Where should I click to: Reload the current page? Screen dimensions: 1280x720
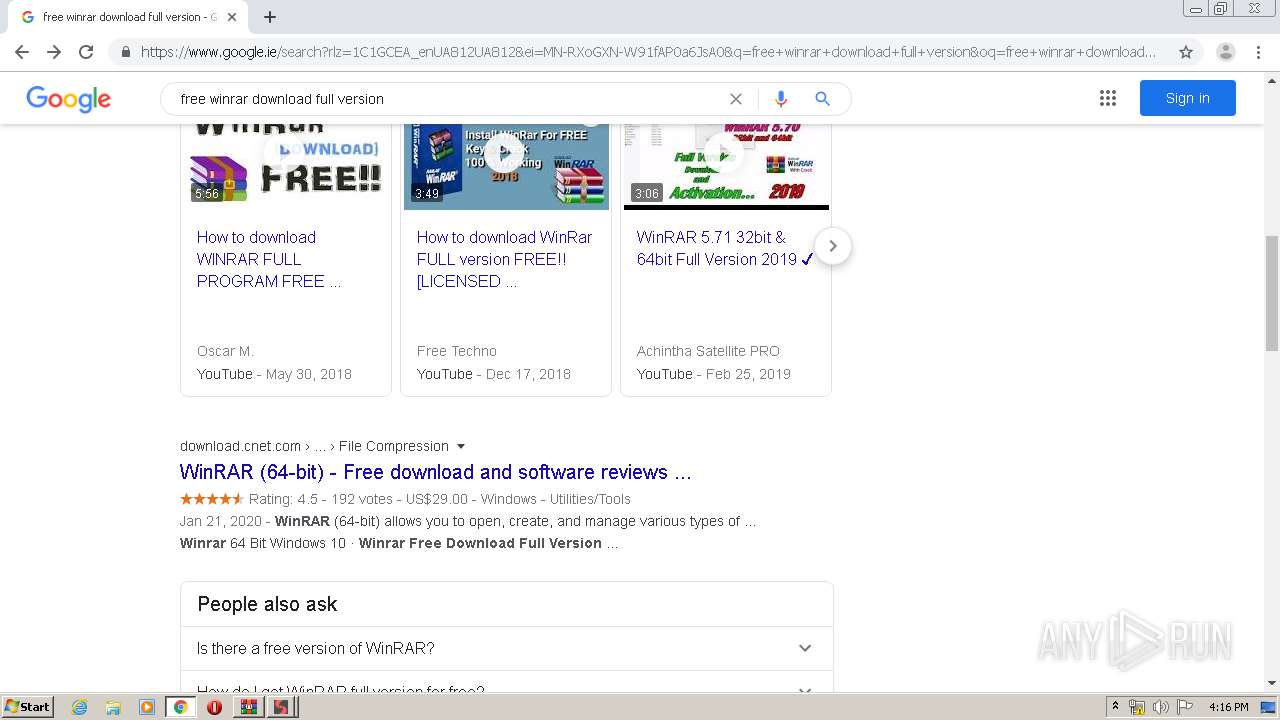point(86,52)
